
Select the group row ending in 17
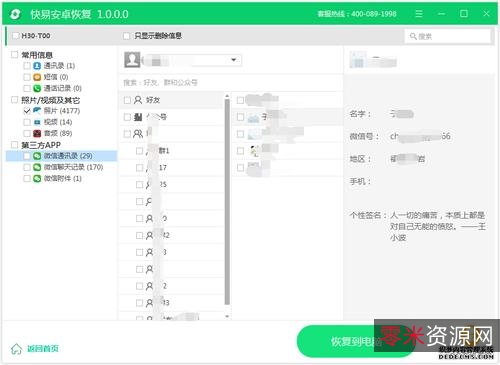(x=172, y=168)
